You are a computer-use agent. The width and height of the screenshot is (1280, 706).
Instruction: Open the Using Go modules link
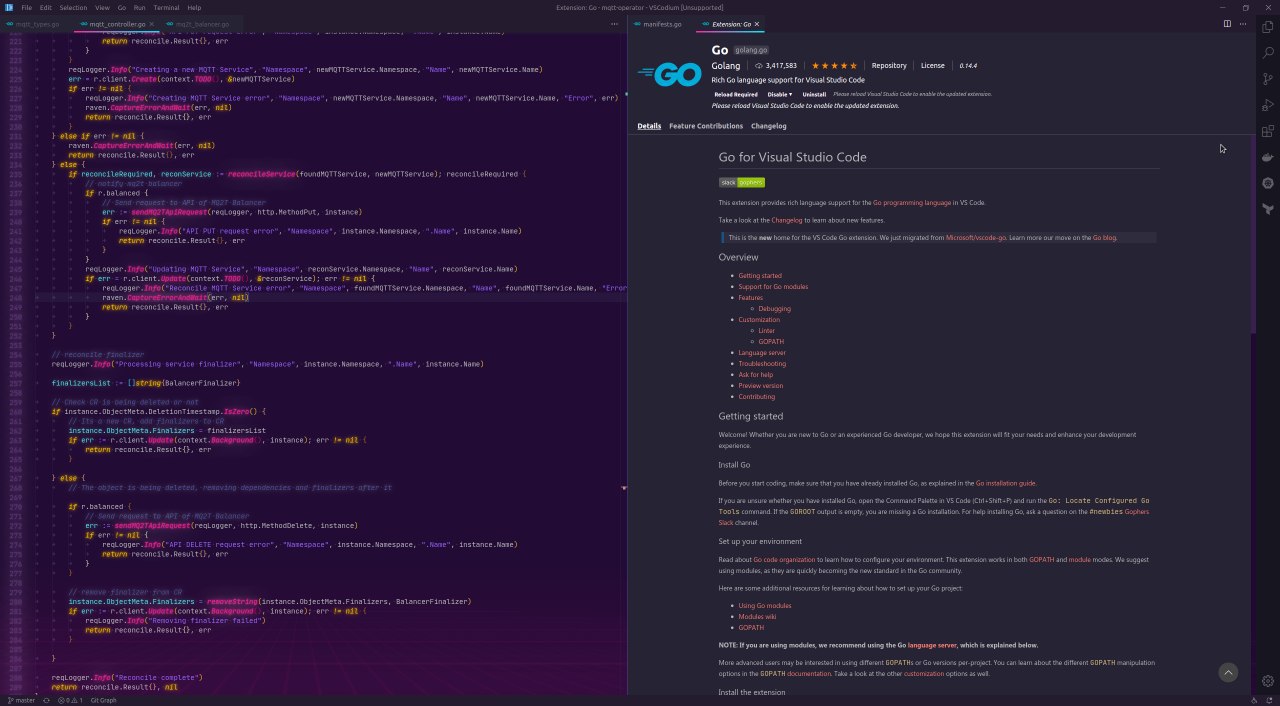click(765, 606)
